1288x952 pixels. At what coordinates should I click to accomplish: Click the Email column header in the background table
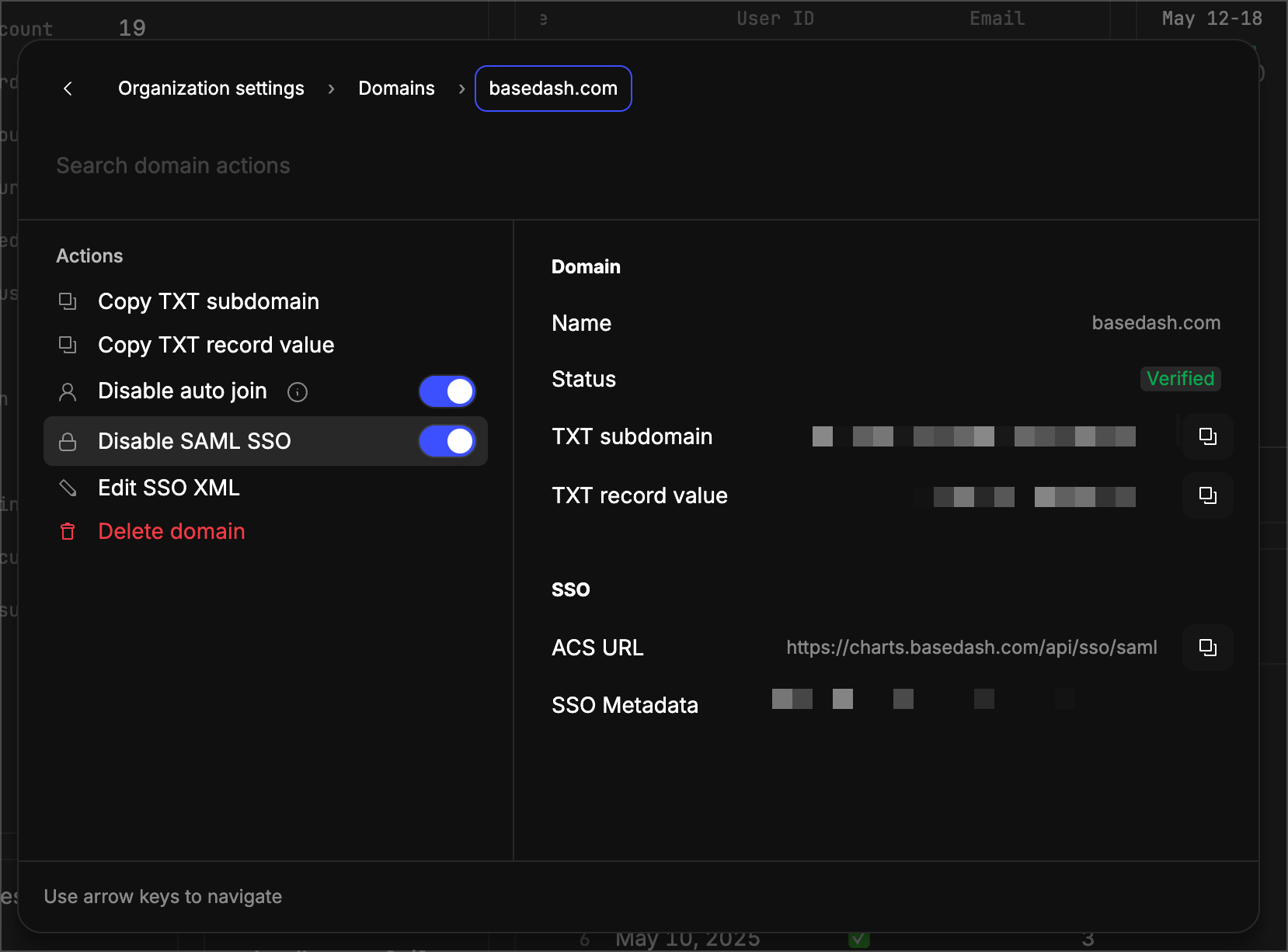tap(997, 19)
